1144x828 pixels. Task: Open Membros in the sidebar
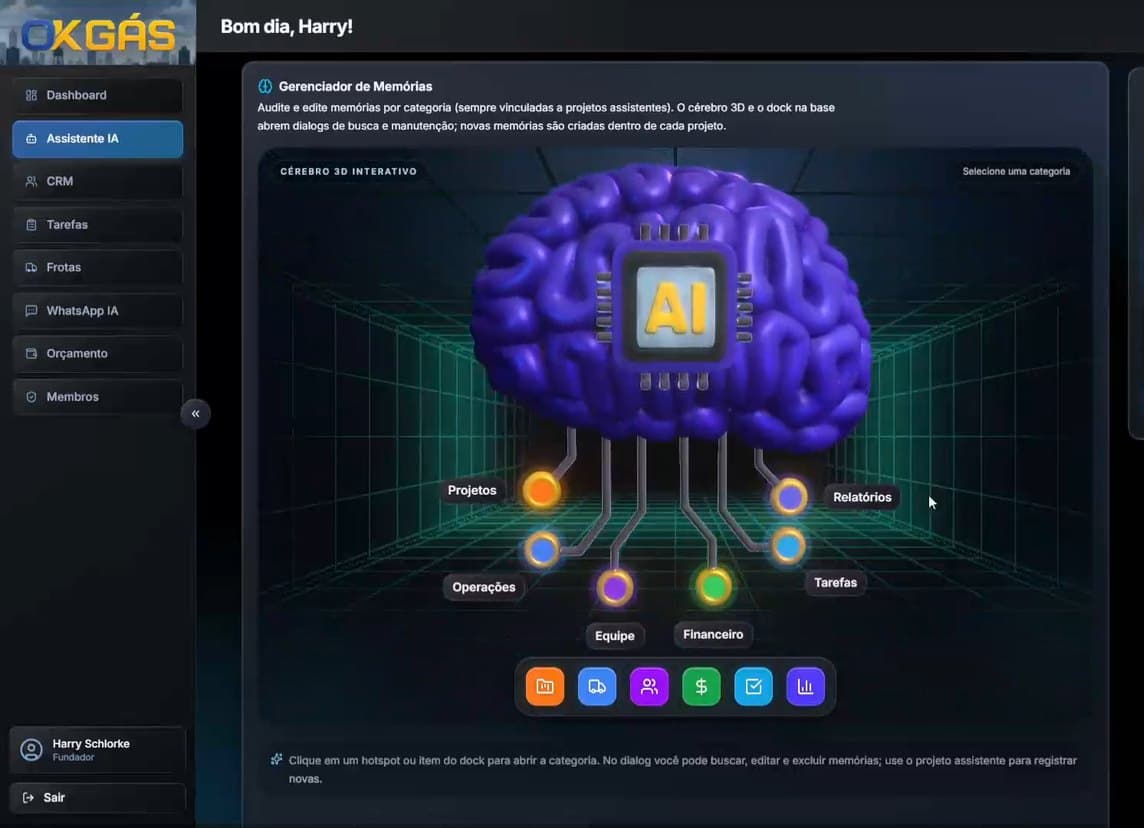[98, 397]
